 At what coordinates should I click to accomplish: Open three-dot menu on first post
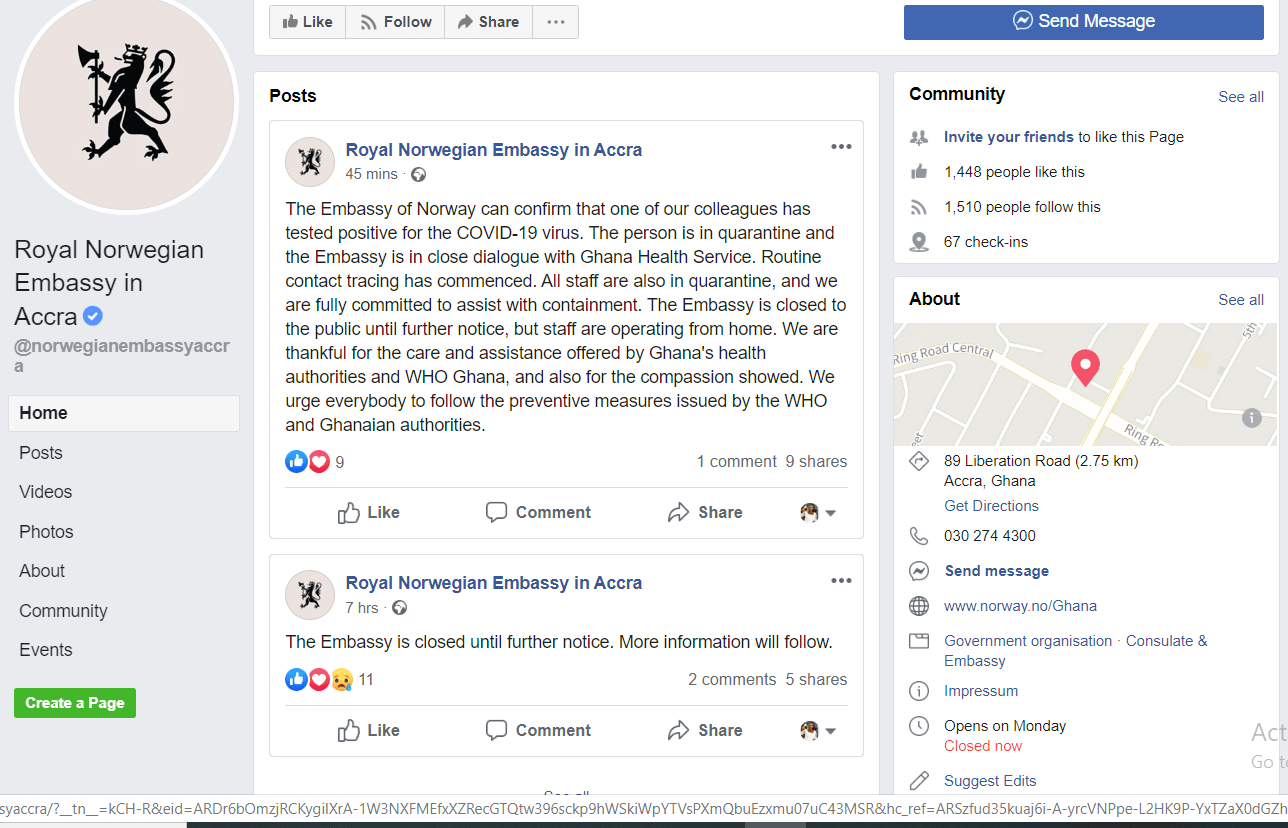tap(841, 147)
